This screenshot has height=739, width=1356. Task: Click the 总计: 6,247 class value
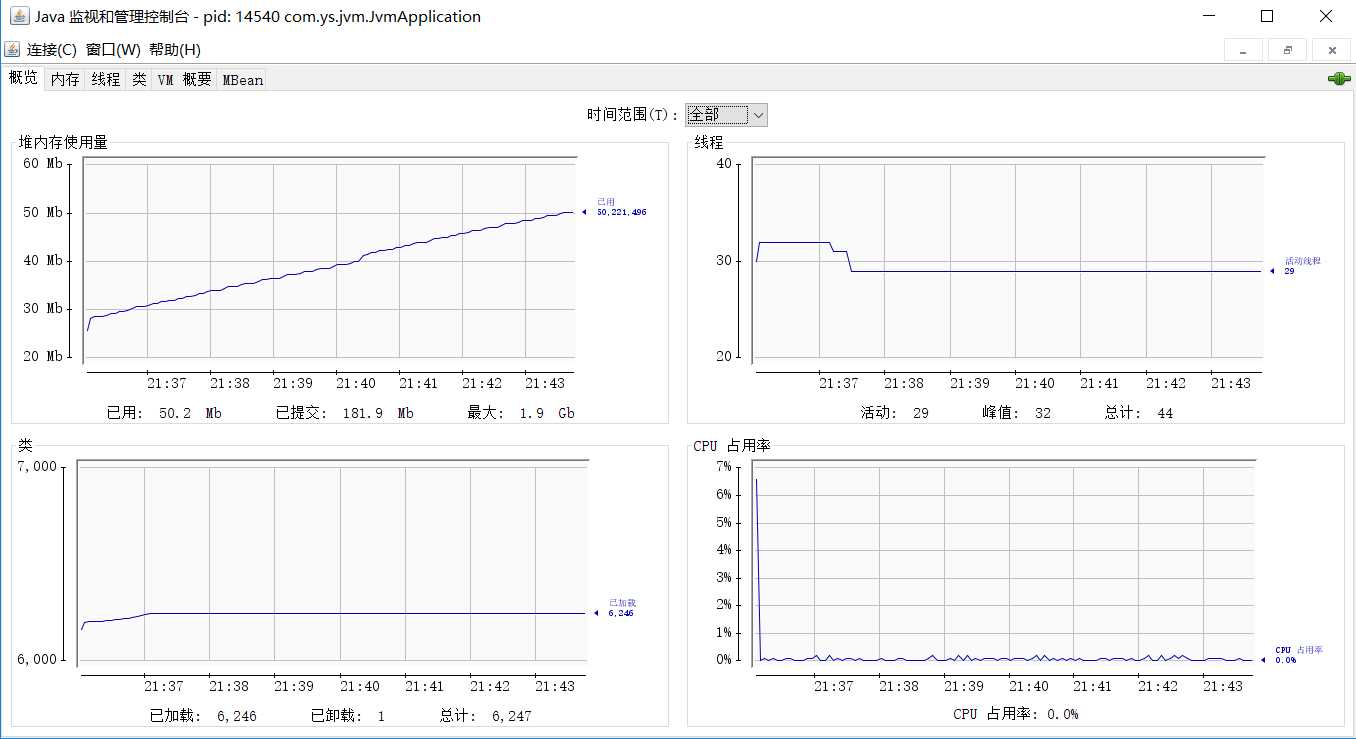point(486,716)
